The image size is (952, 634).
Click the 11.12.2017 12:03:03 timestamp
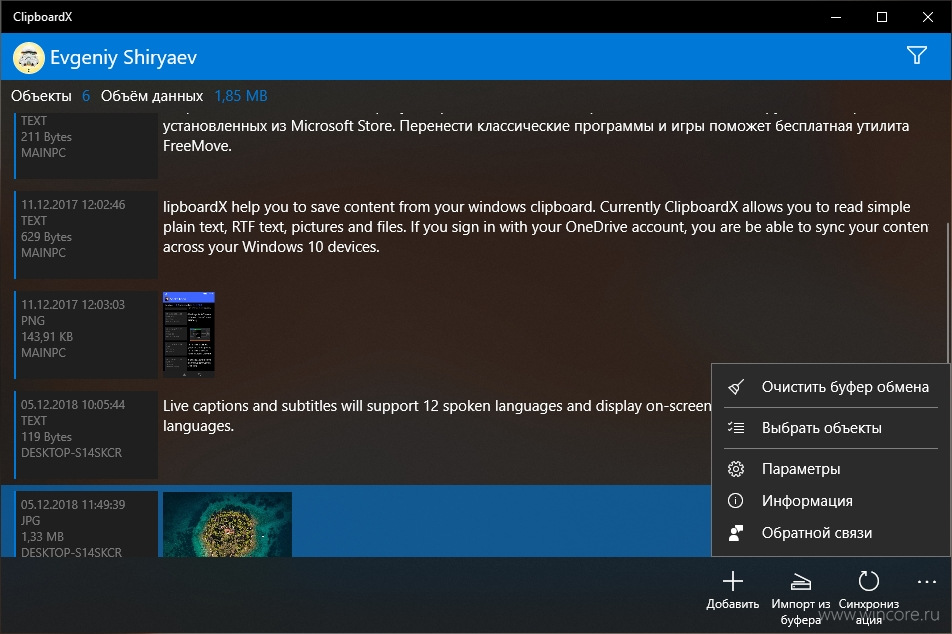pos(73,305)
